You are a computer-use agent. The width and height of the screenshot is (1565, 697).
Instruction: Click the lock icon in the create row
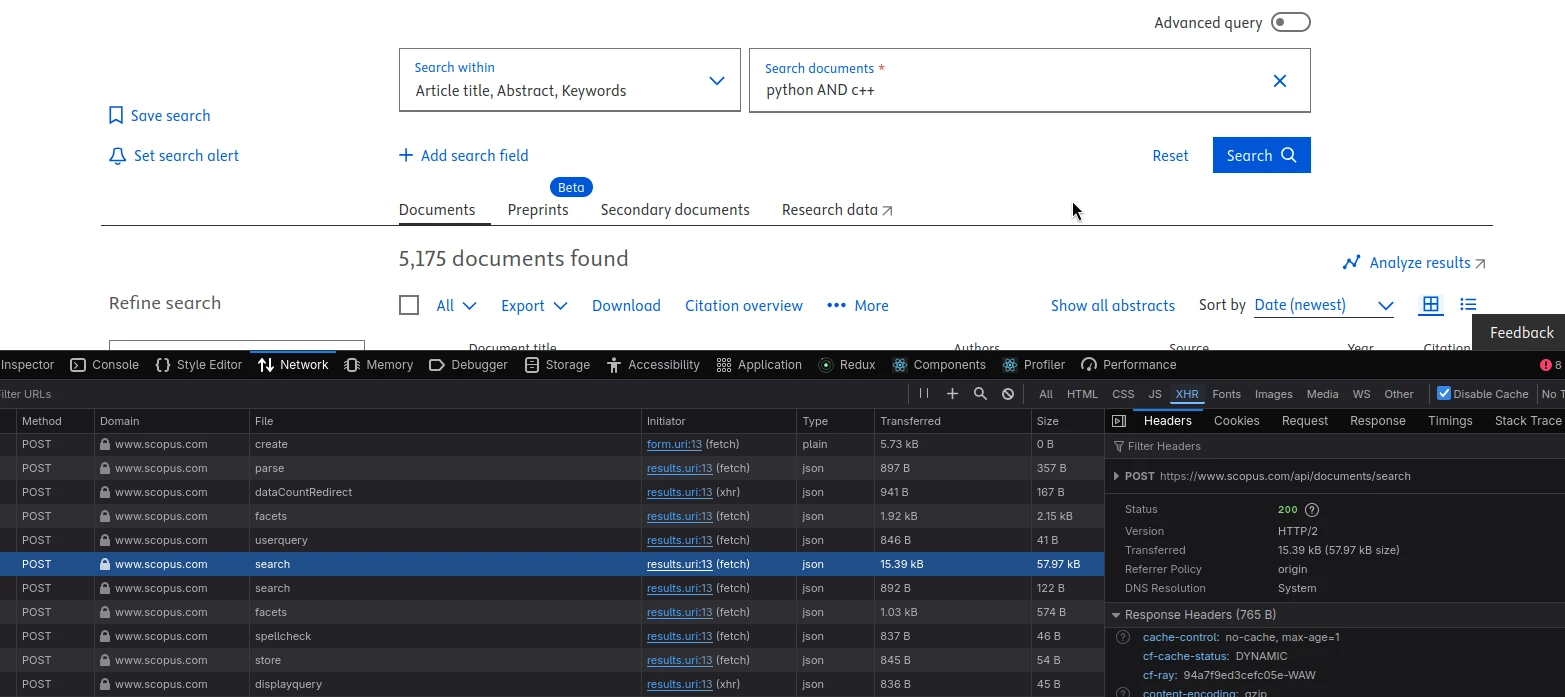tap(105, 444)
